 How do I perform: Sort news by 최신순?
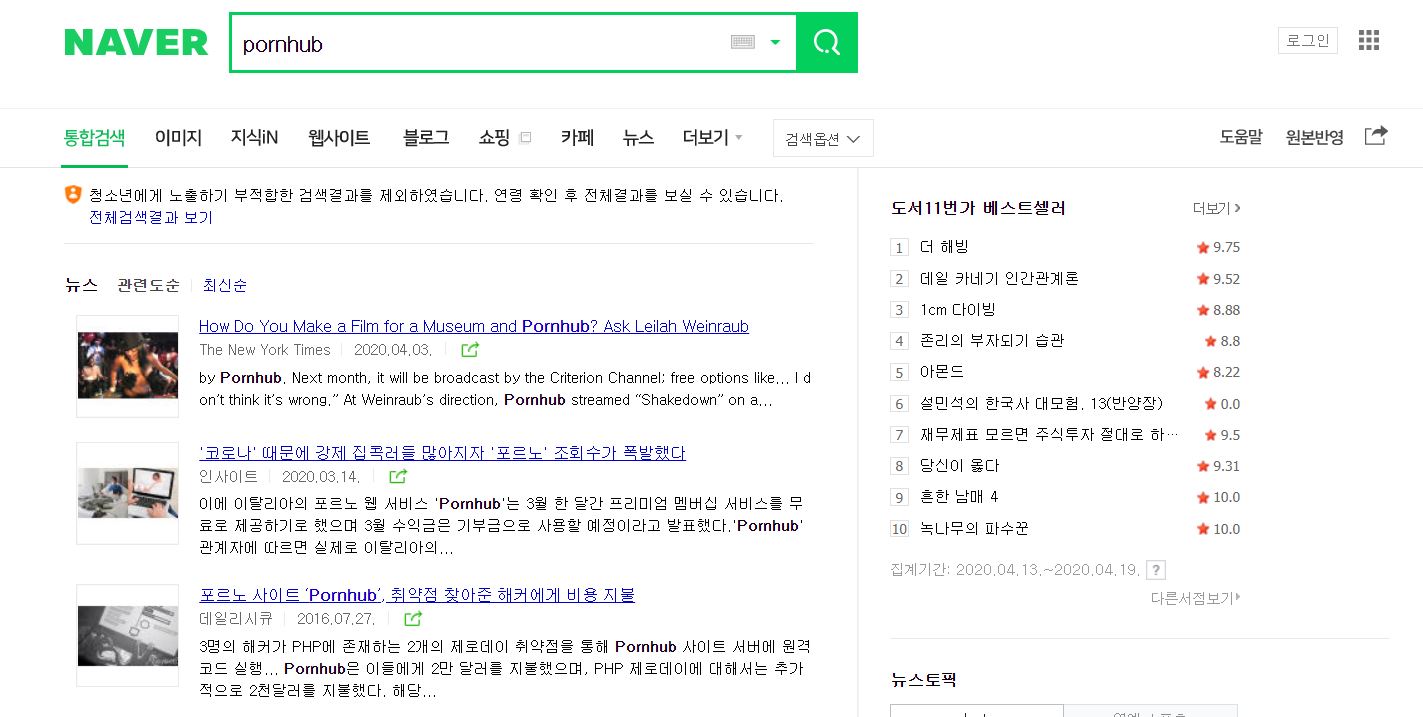[225, 285]
